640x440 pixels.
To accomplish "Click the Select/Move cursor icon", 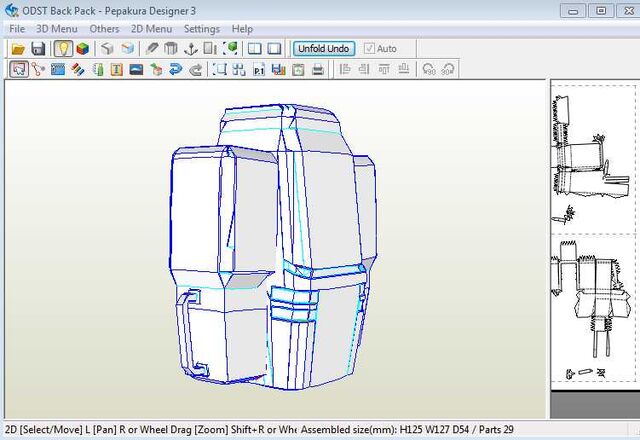I will pyautogui.click(x=19, y=69).
